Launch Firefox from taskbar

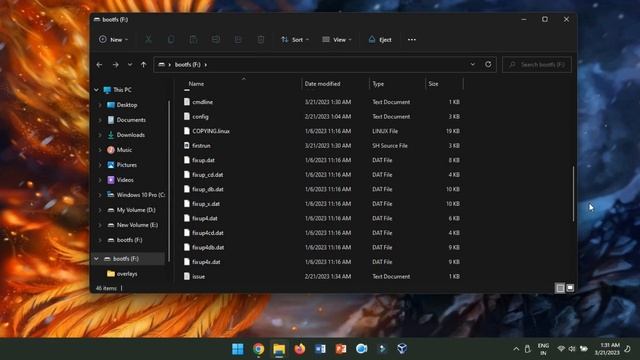pos(300,349)
